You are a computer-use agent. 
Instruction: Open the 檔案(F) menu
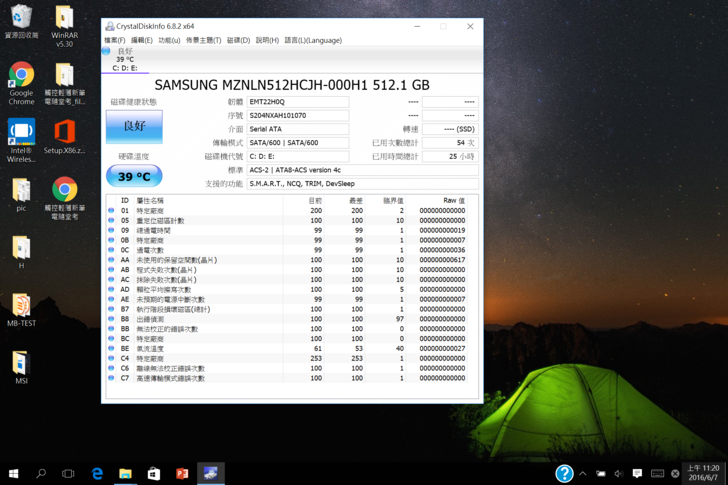point(115,41)
